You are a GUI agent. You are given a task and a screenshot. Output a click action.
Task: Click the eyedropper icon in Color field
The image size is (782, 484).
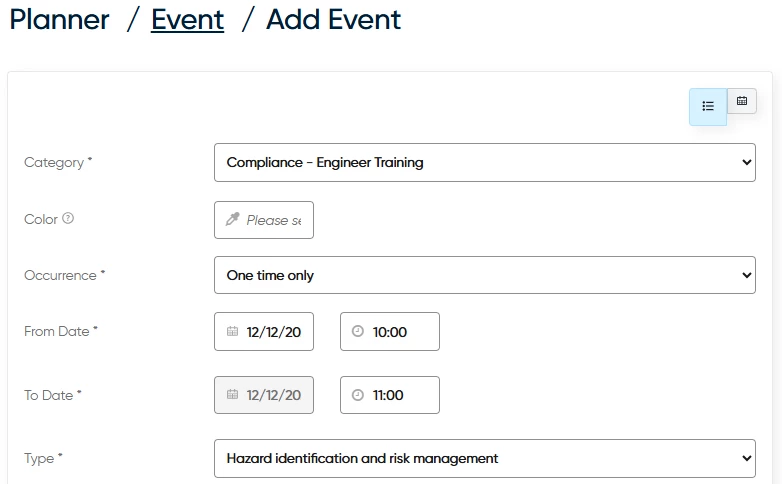tap(233, 220)
